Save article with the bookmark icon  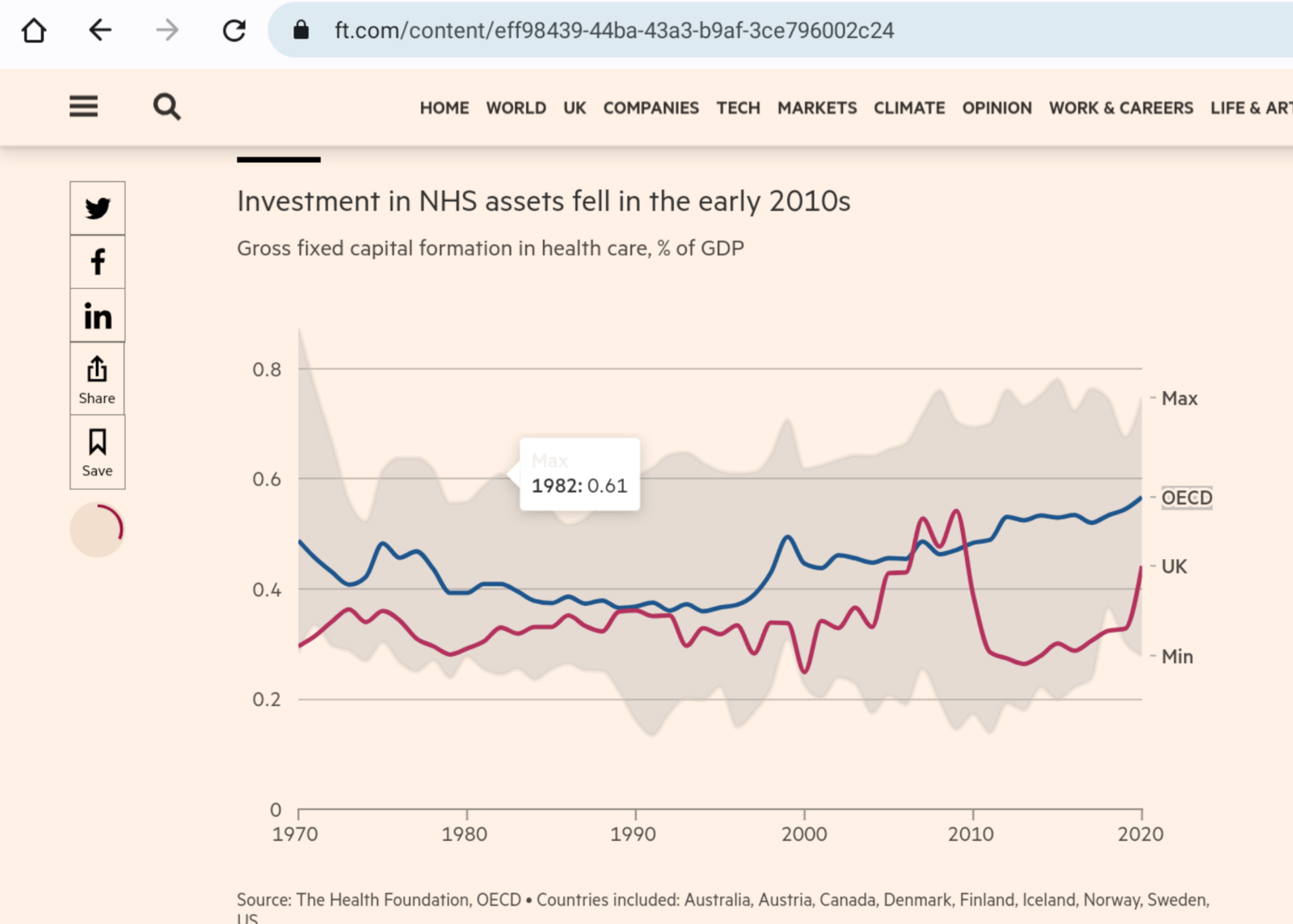[97, 451]
